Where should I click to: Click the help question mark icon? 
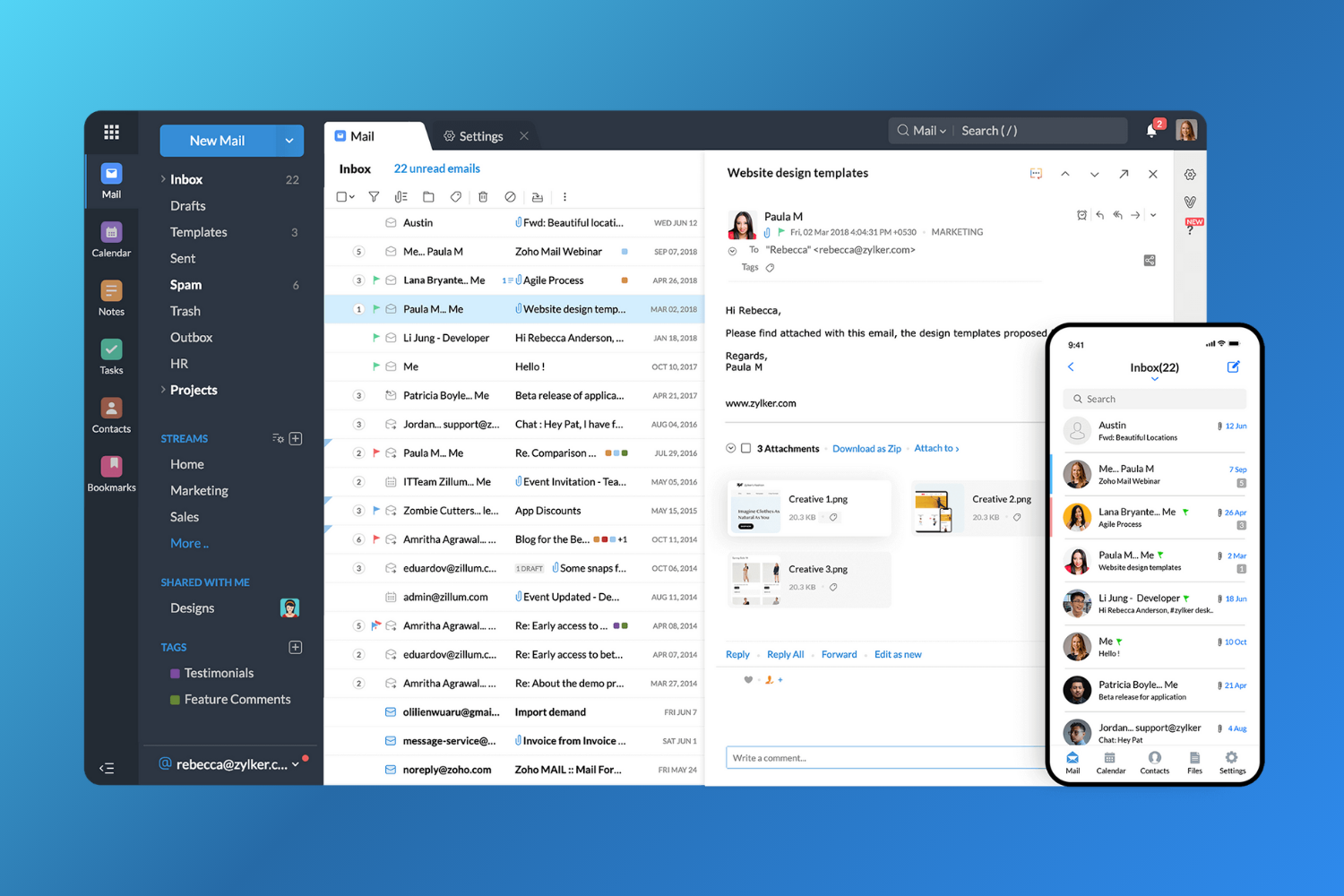click(1190, 230)
